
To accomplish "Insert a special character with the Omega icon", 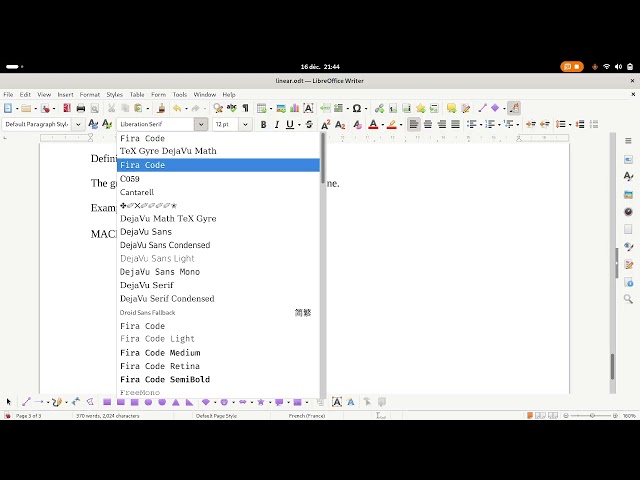I will click(x=357, y=108).
